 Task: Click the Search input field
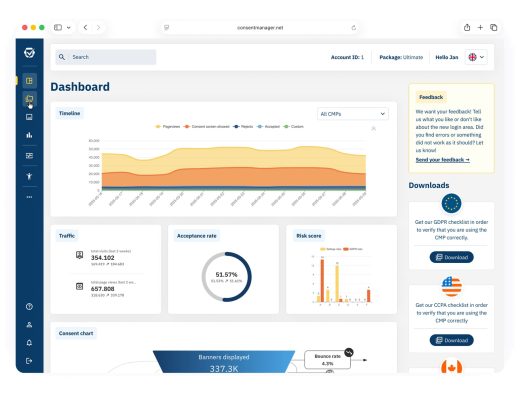(x=106, y=57)
